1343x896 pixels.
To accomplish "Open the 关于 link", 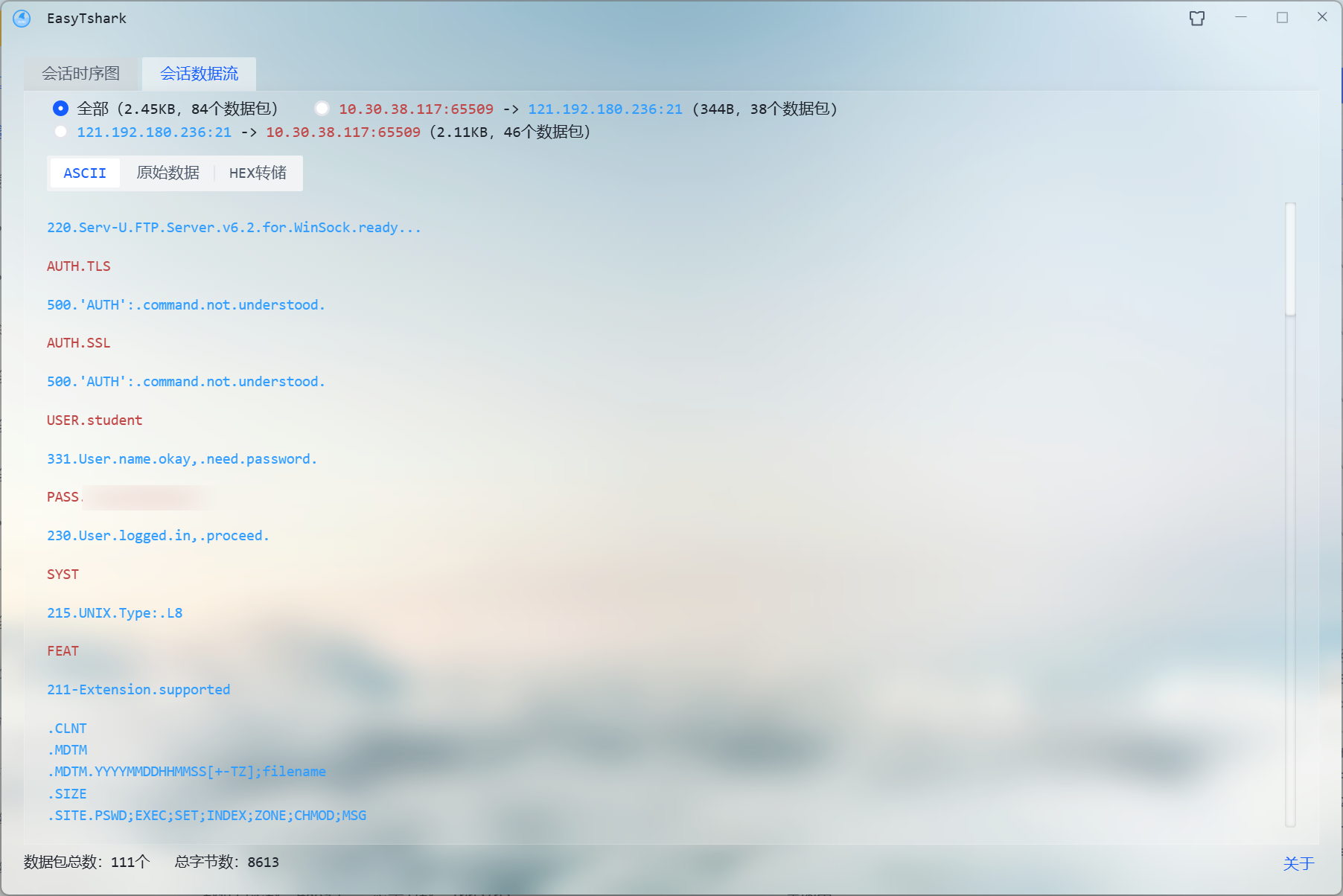I will coord(1299,863).
